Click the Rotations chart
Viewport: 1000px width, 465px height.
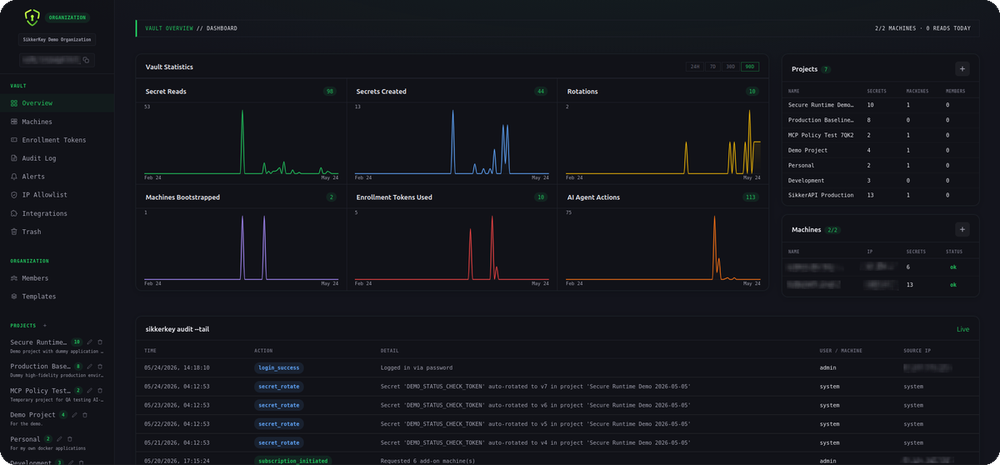click(663, 142)
